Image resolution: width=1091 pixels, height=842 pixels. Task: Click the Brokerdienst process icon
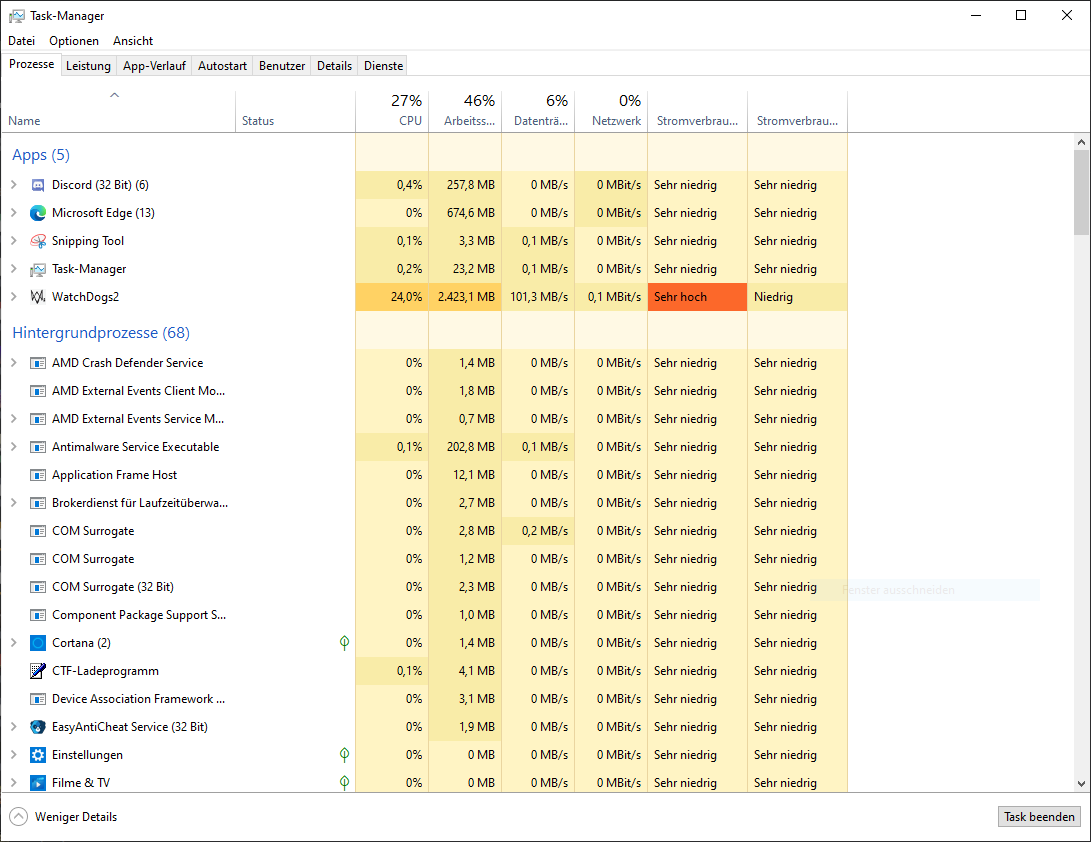tap(38, 502)
